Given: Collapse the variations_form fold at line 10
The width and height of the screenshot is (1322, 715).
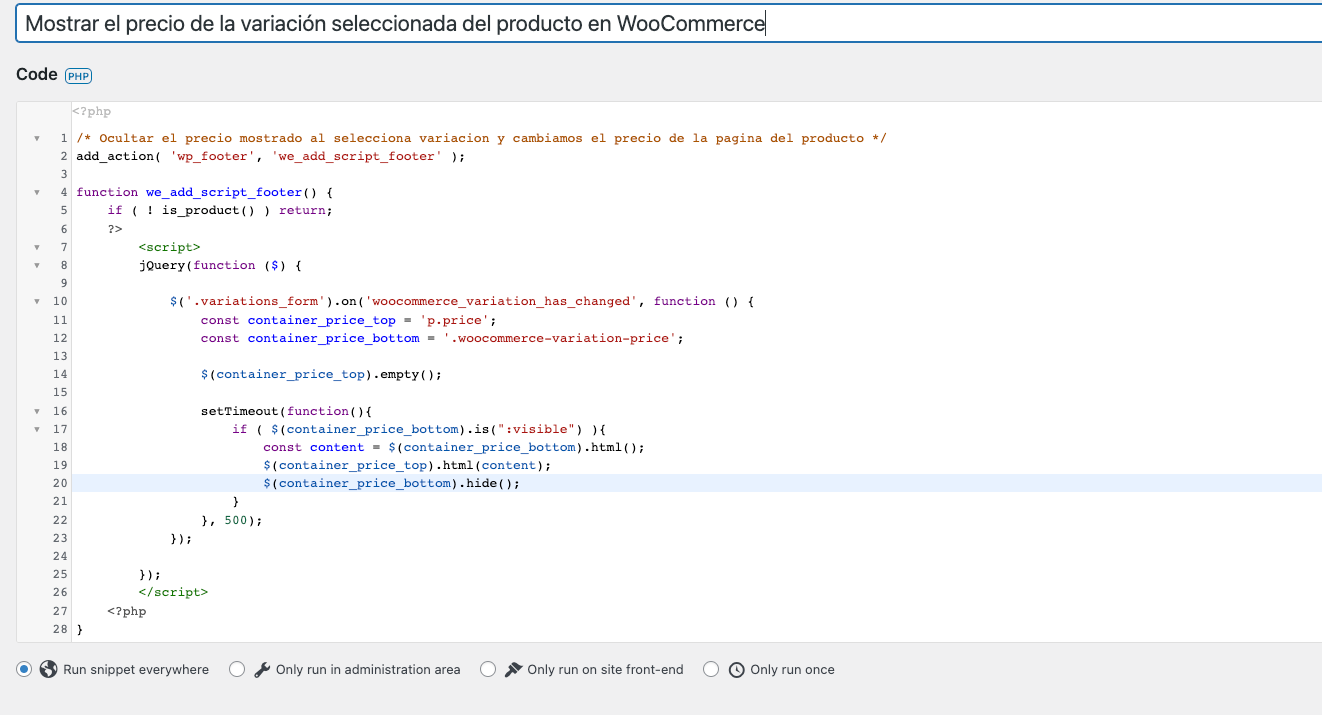Looking at the screenshot, I should click(x=37, y=302).
